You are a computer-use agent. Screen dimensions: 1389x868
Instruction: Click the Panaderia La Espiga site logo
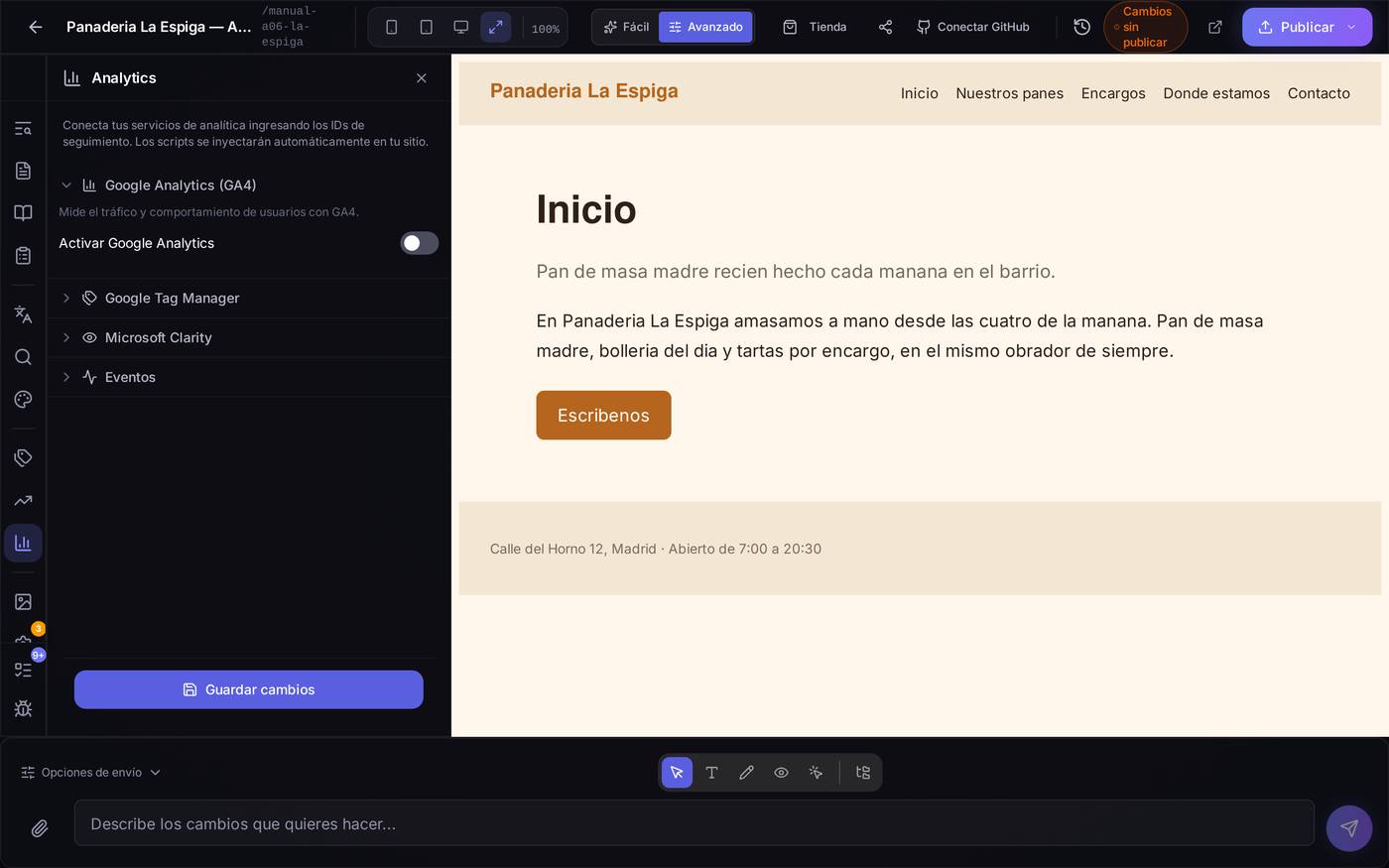(584, 91)
